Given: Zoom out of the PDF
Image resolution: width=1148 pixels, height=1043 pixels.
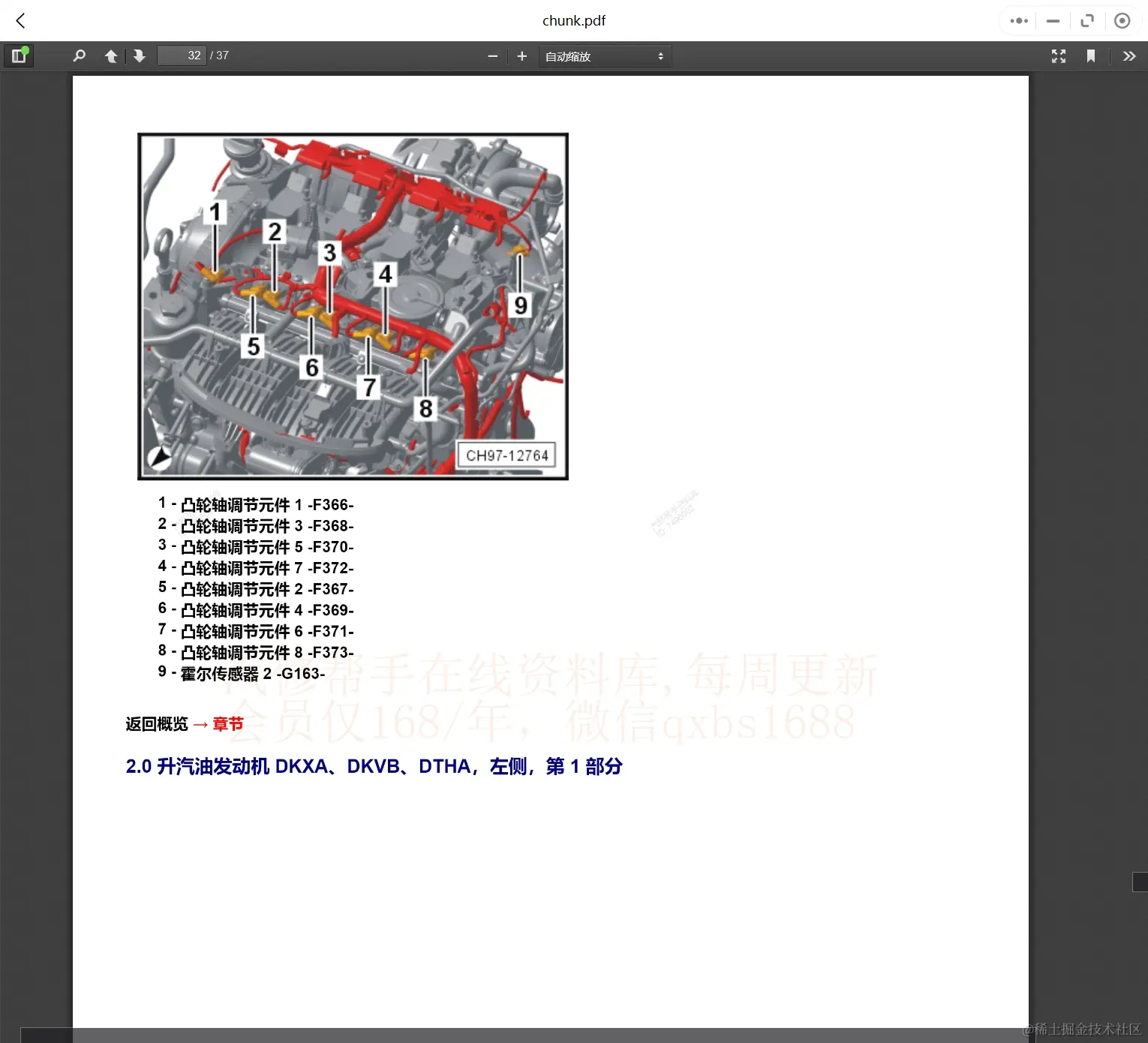Looking at the screenshot, I should pyautogui.click(x=493, y=55).
